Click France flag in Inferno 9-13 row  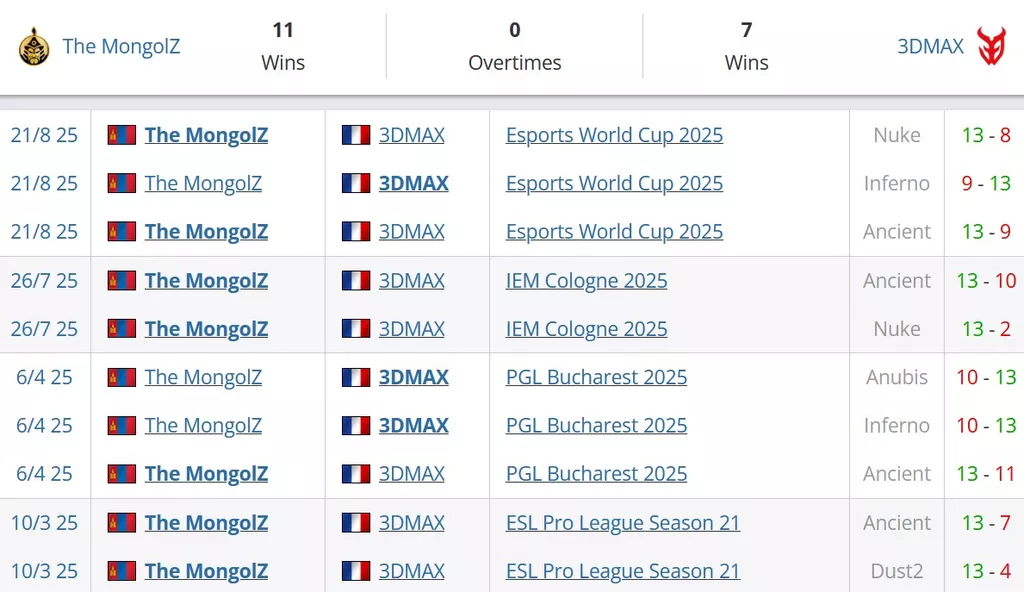(x=356, y=183)
